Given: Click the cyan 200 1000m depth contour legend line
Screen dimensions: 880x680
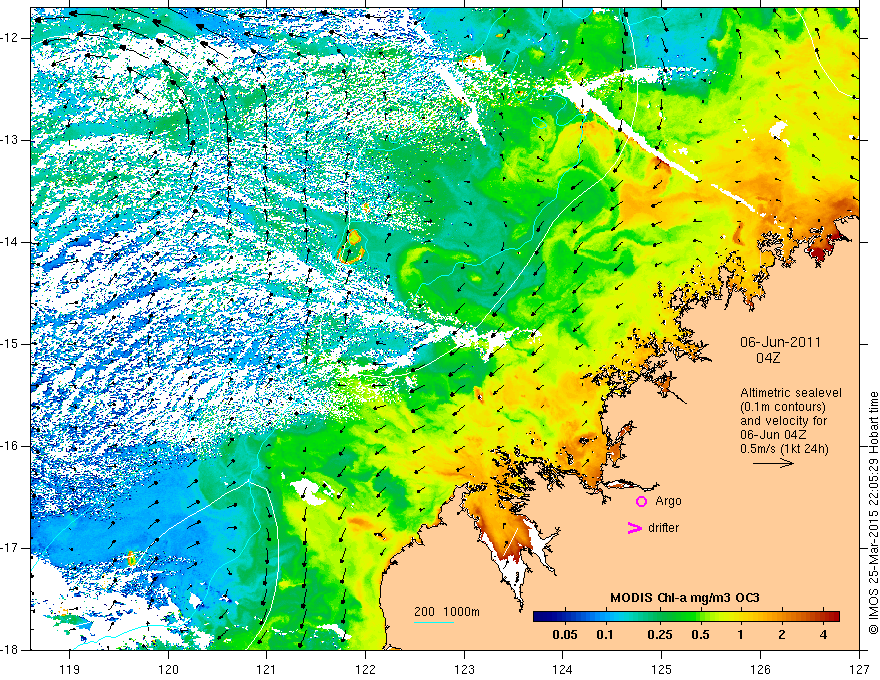Looking at the screenshot, I should pos(434,622).
